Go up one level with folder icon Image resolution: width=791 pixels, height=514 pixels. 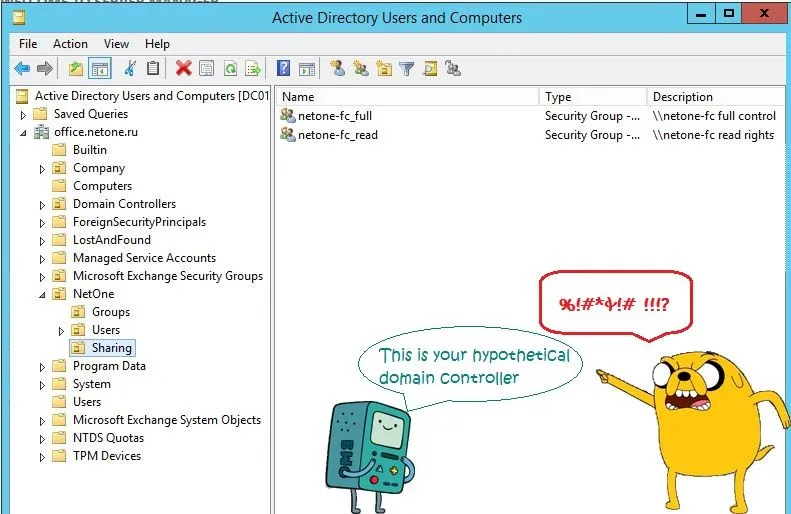[76, 68]
